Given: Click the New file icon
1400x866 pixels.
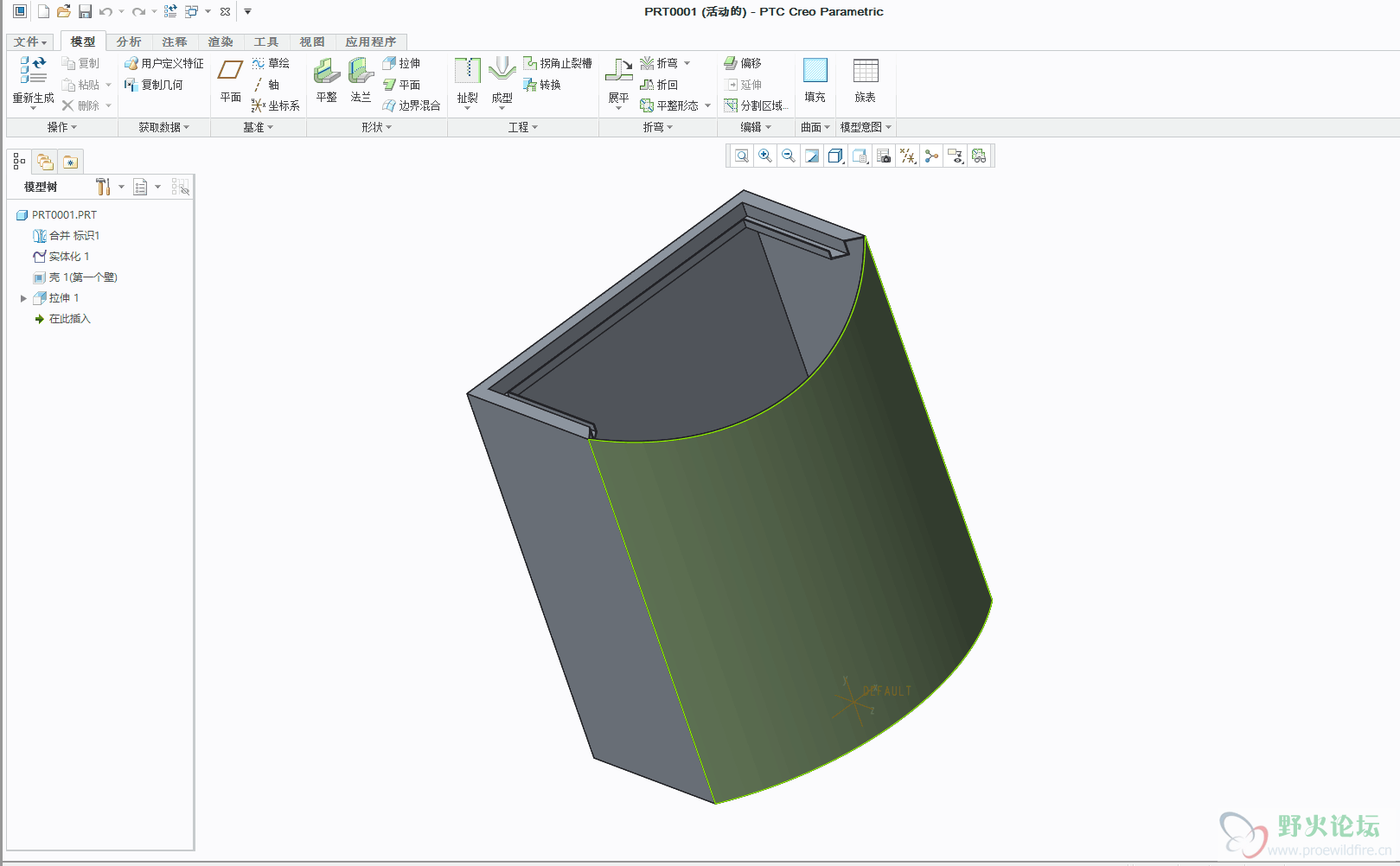Looking at the screenshot, I should 43,11.
